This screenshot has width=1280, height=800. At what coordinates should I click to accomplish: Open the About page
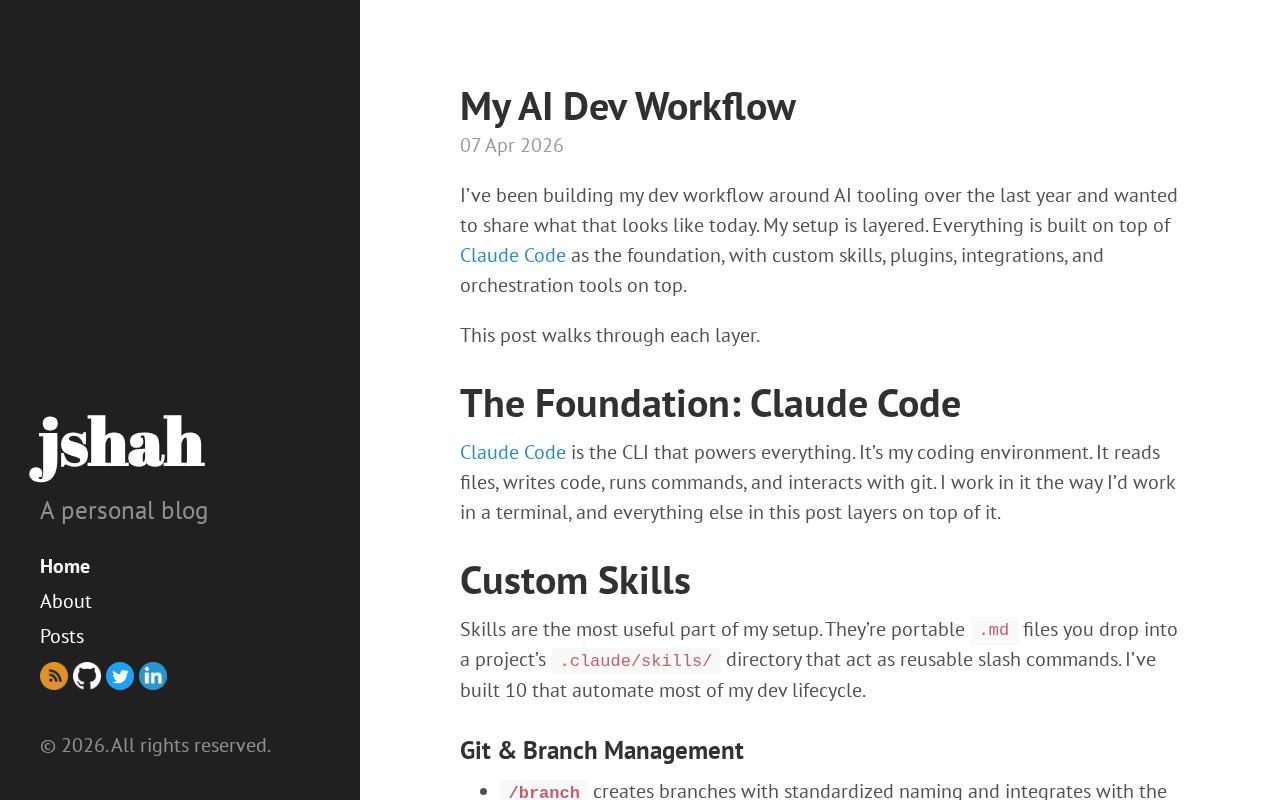tap(66, 601)
